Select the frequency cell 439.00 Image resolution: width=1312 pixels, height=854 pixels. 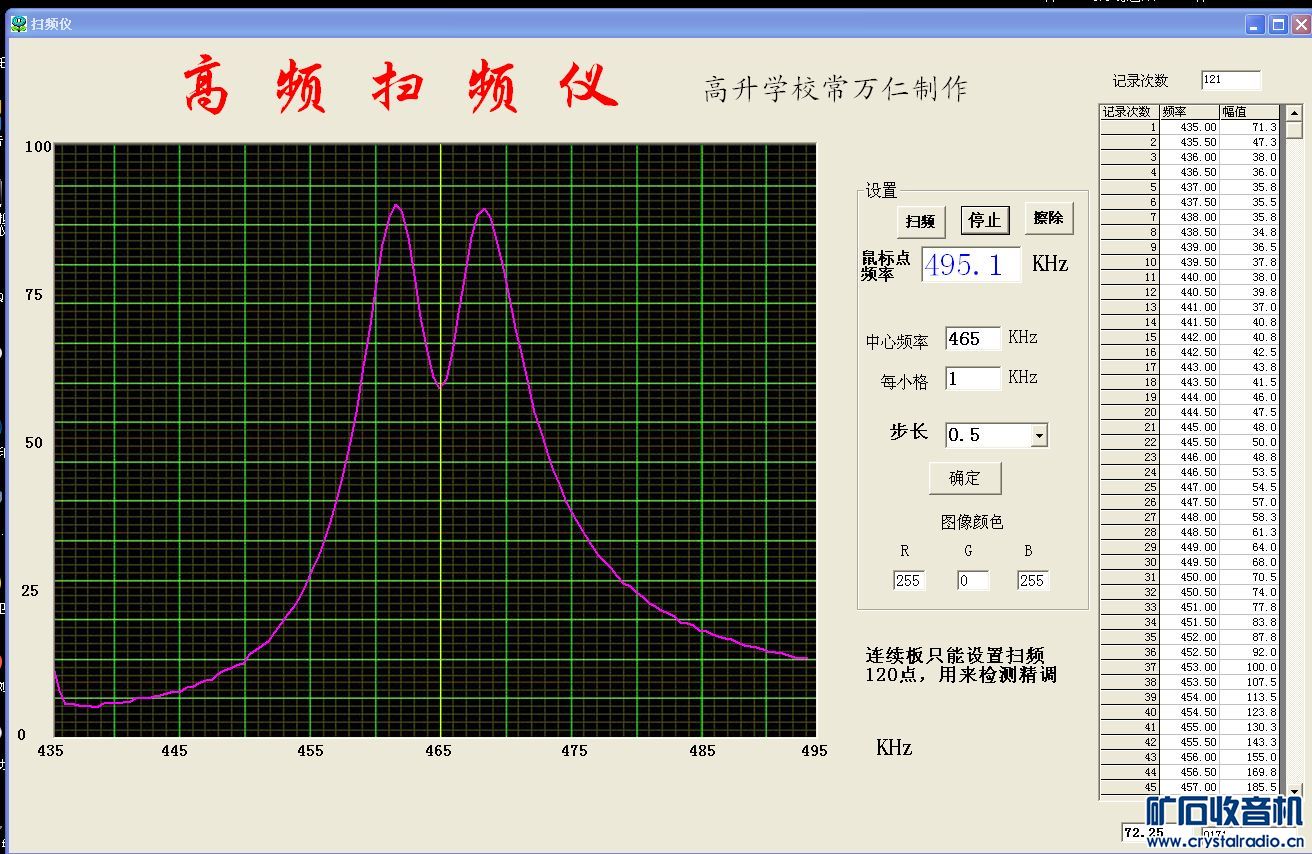click(x=1189, y=247)
